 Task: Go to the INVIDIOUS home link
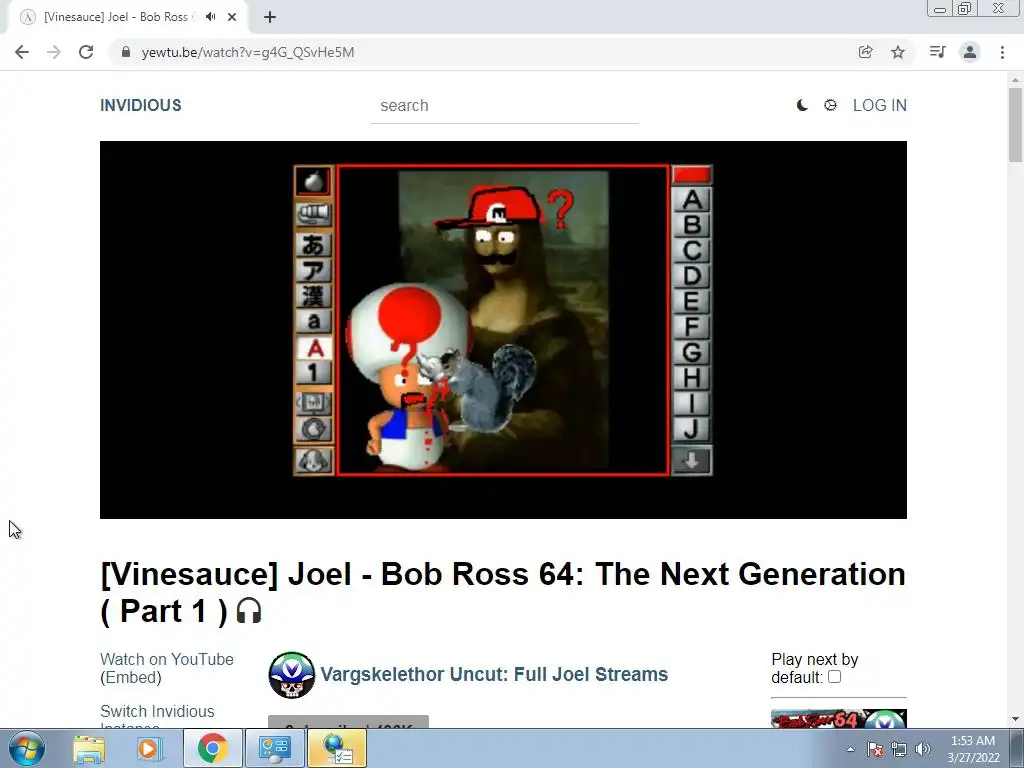pos(140,105)
